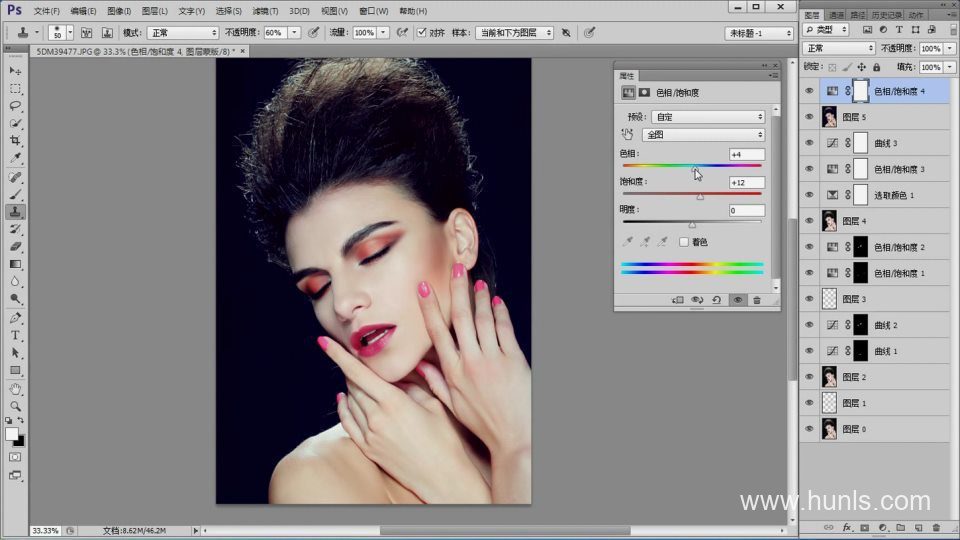The height and width of the screenshot is (540, 960).
Task: Hide the 图层 5 layer
Action: tap(809, 116)
